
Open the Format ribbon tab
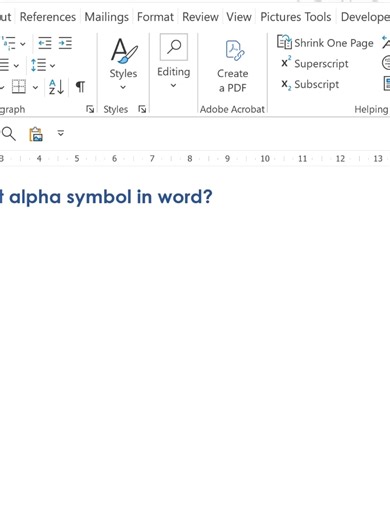(x=155, y=17)
